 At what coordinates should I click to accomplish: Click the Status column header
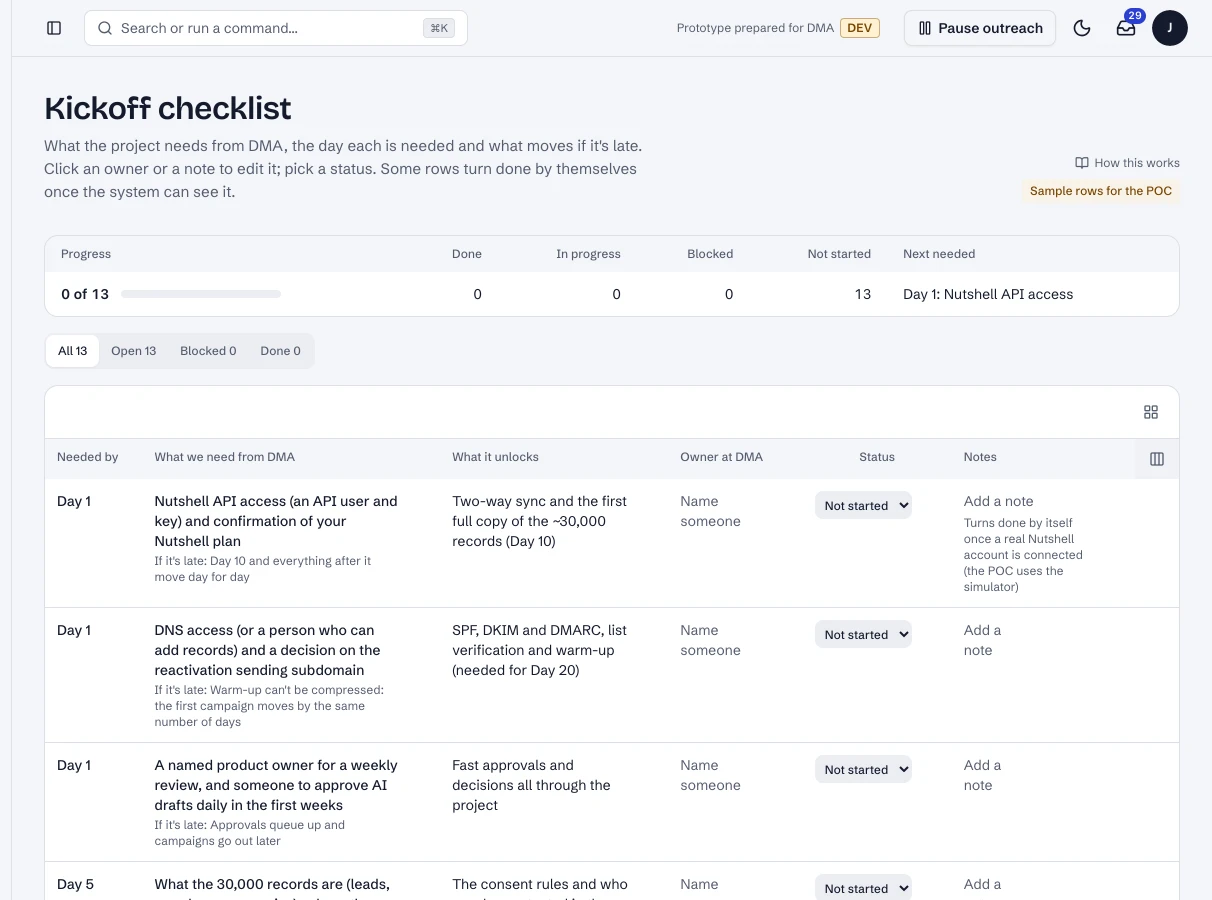pos(877,457)
